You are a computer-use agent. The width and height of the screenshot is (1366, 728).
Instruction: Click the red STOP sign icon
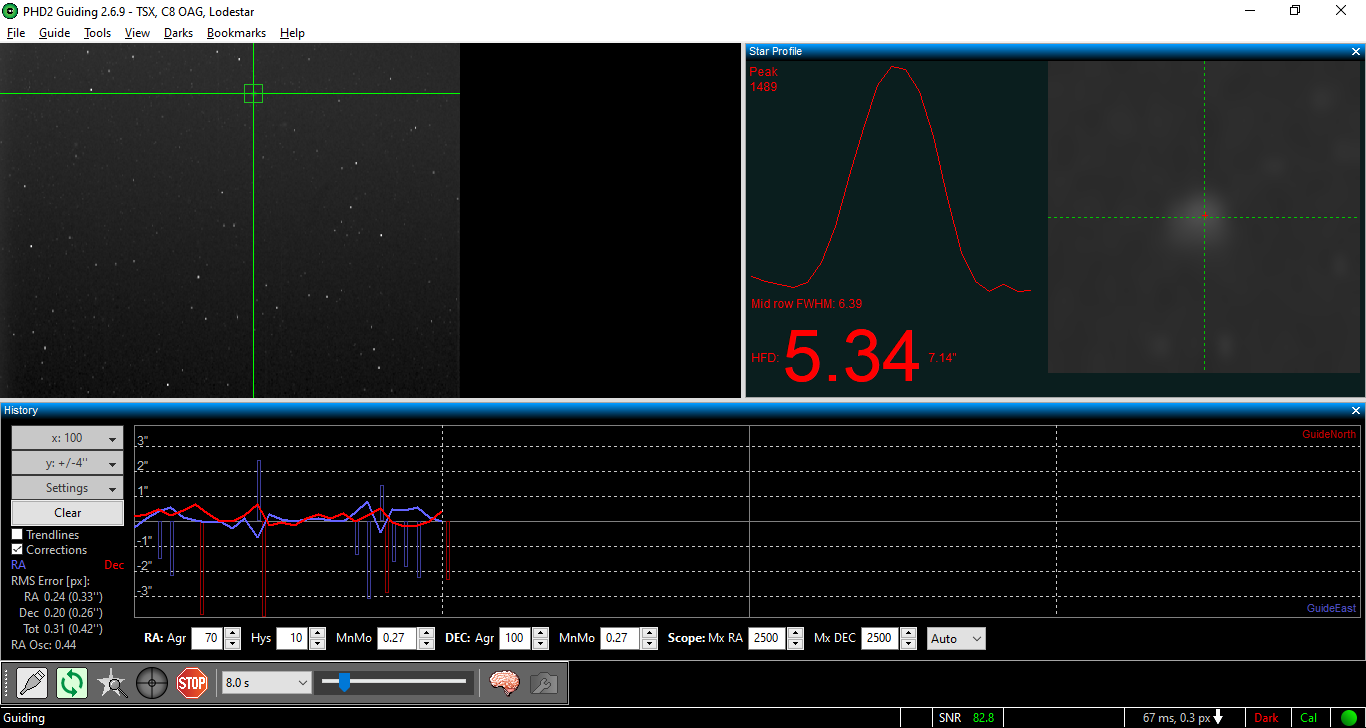191,684
